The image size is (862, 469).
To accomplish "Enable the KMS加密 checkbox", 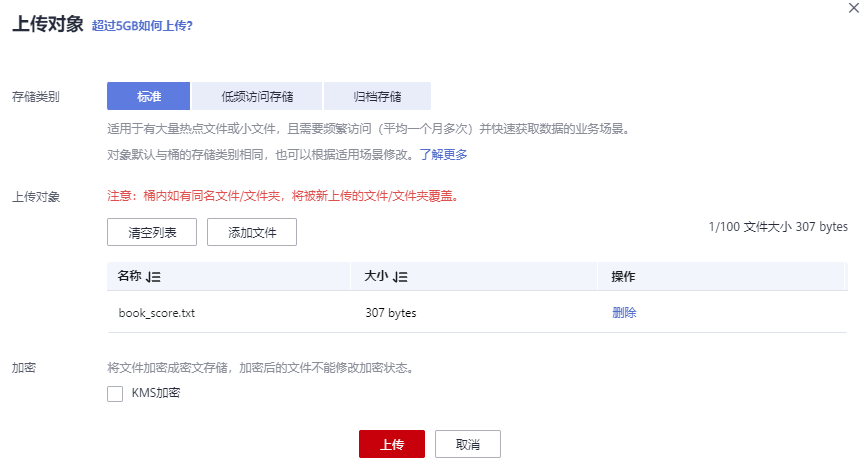I will pyautogui.click(x=115, y=394).
